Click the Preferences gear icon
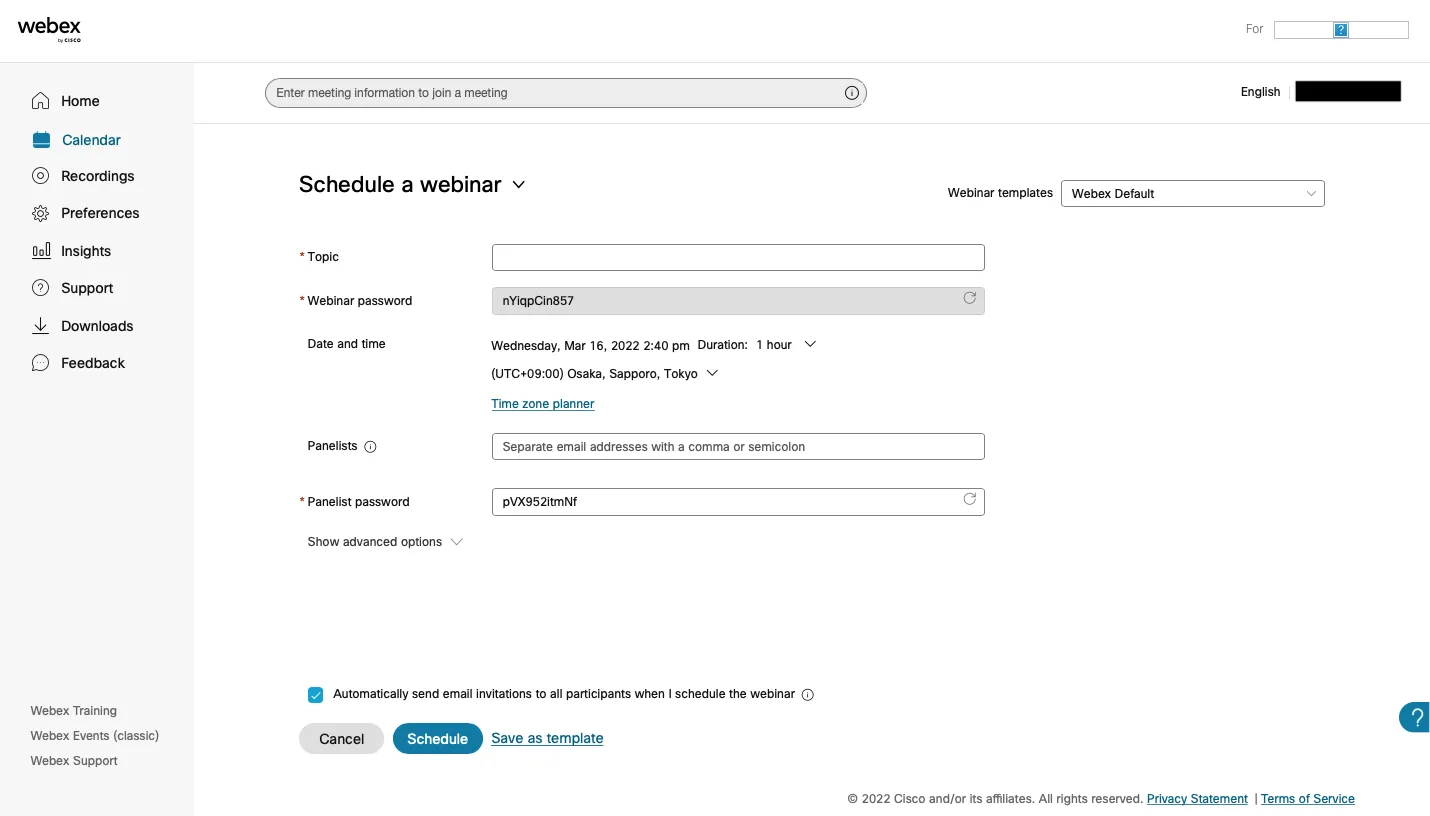Screen dimensions: 1430x816 coord(40,213)
